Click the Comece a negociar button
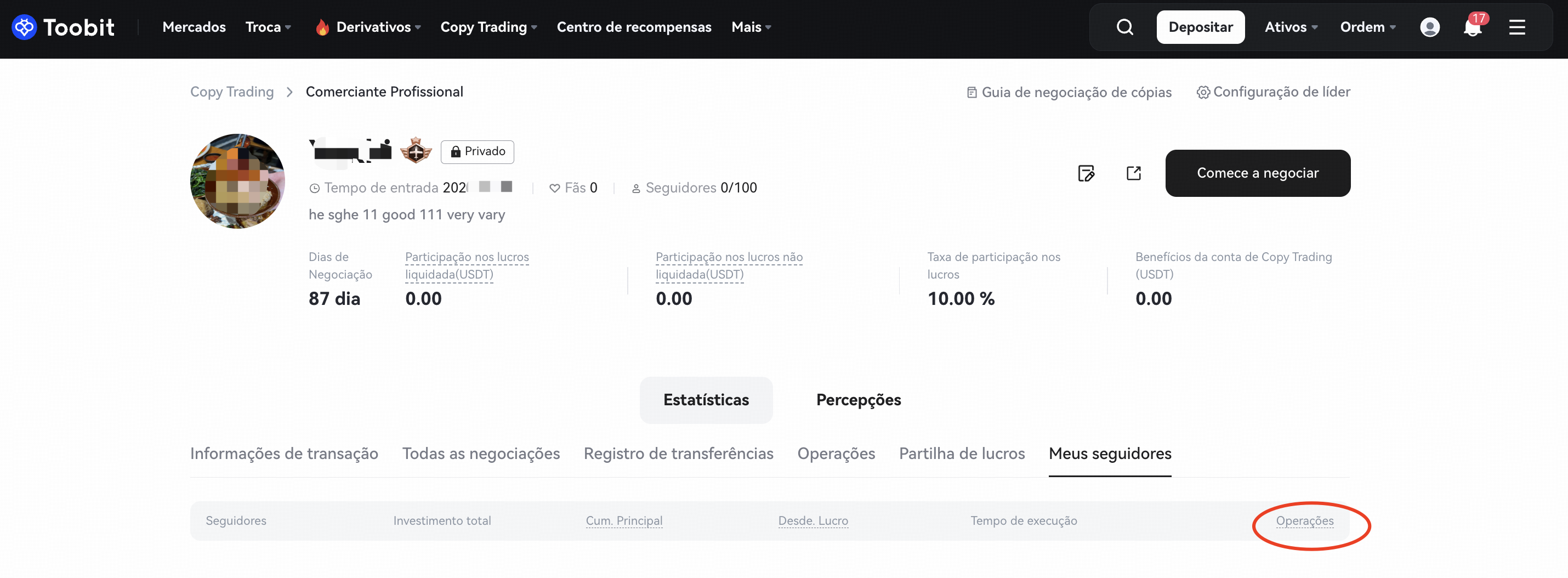Screen dimensions: 1568x578 (1257, 174)
